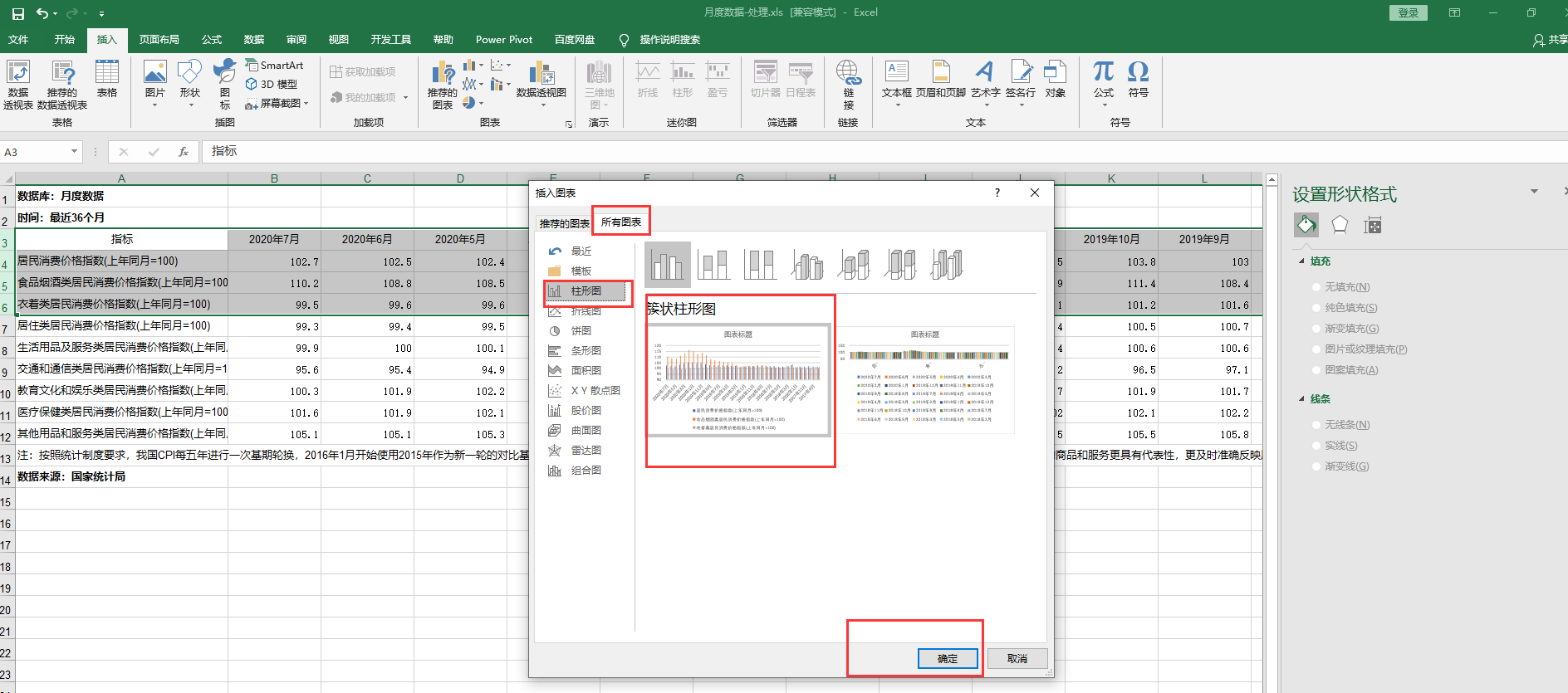Image resolution: width=1568 pixels, height=693 pixels.
Task: Select the Fill & Line bucket icon in format pane
Action: pos(1306,225)
